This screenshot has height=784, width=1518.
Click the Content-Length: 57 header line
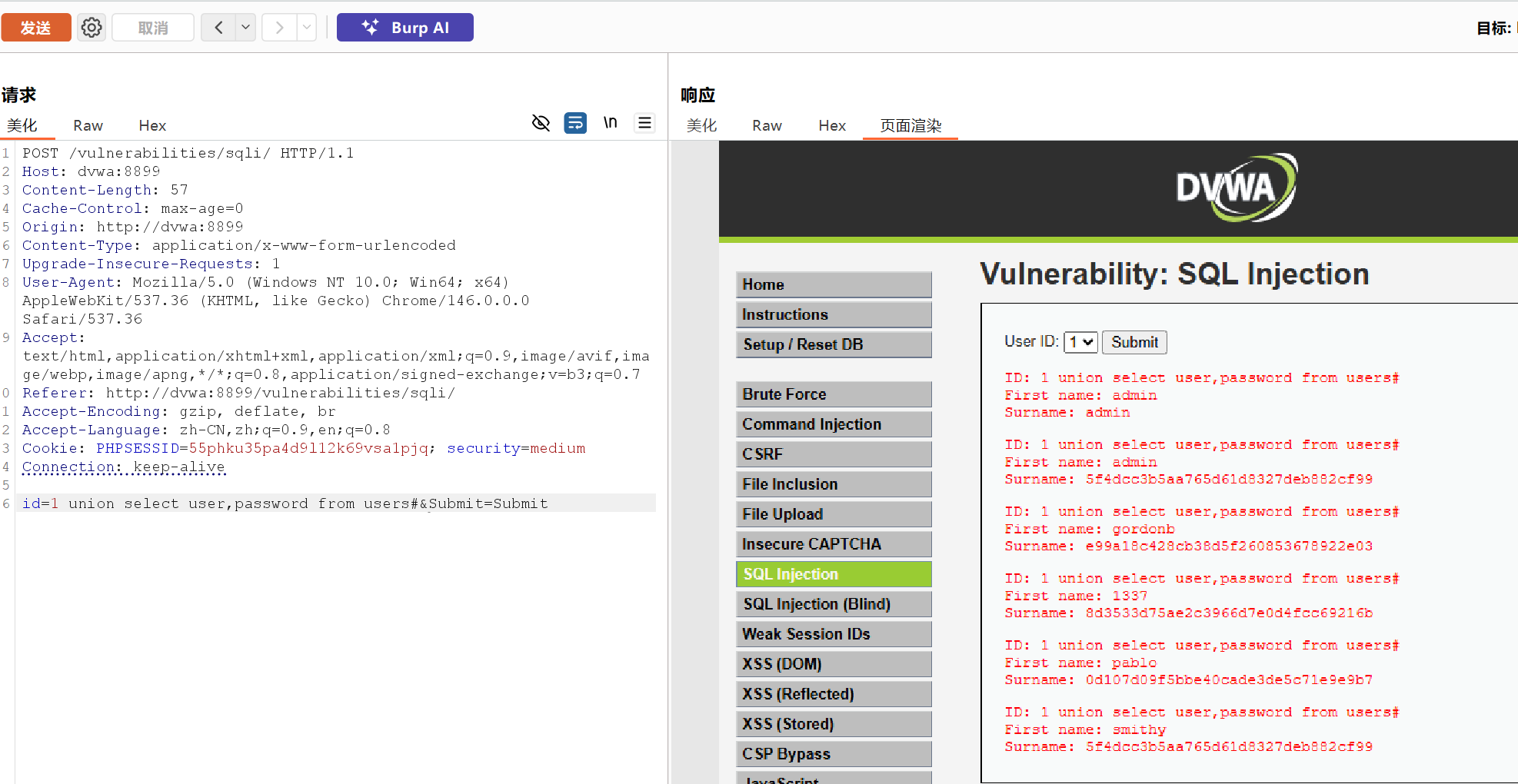pos(105,190)
